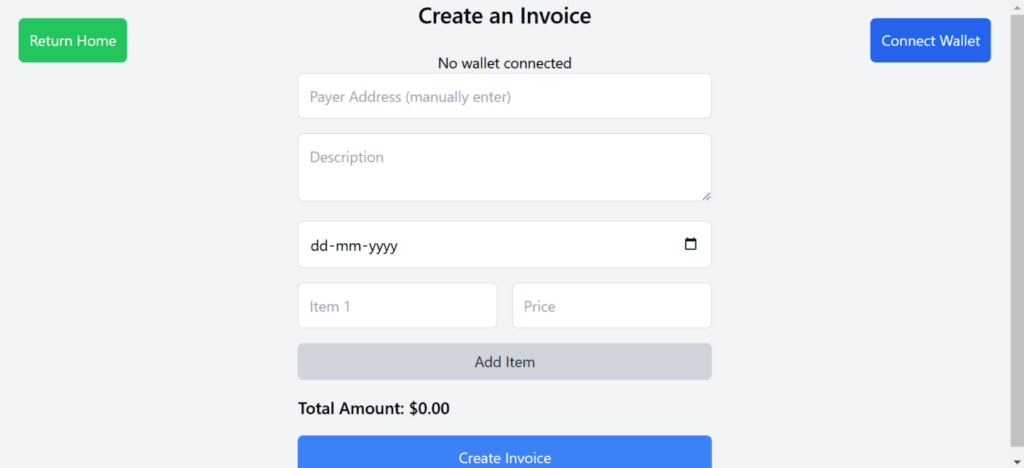Select the Item 1 name field
This screenshot has height=468, width=1024.
(x=397, y=306)
